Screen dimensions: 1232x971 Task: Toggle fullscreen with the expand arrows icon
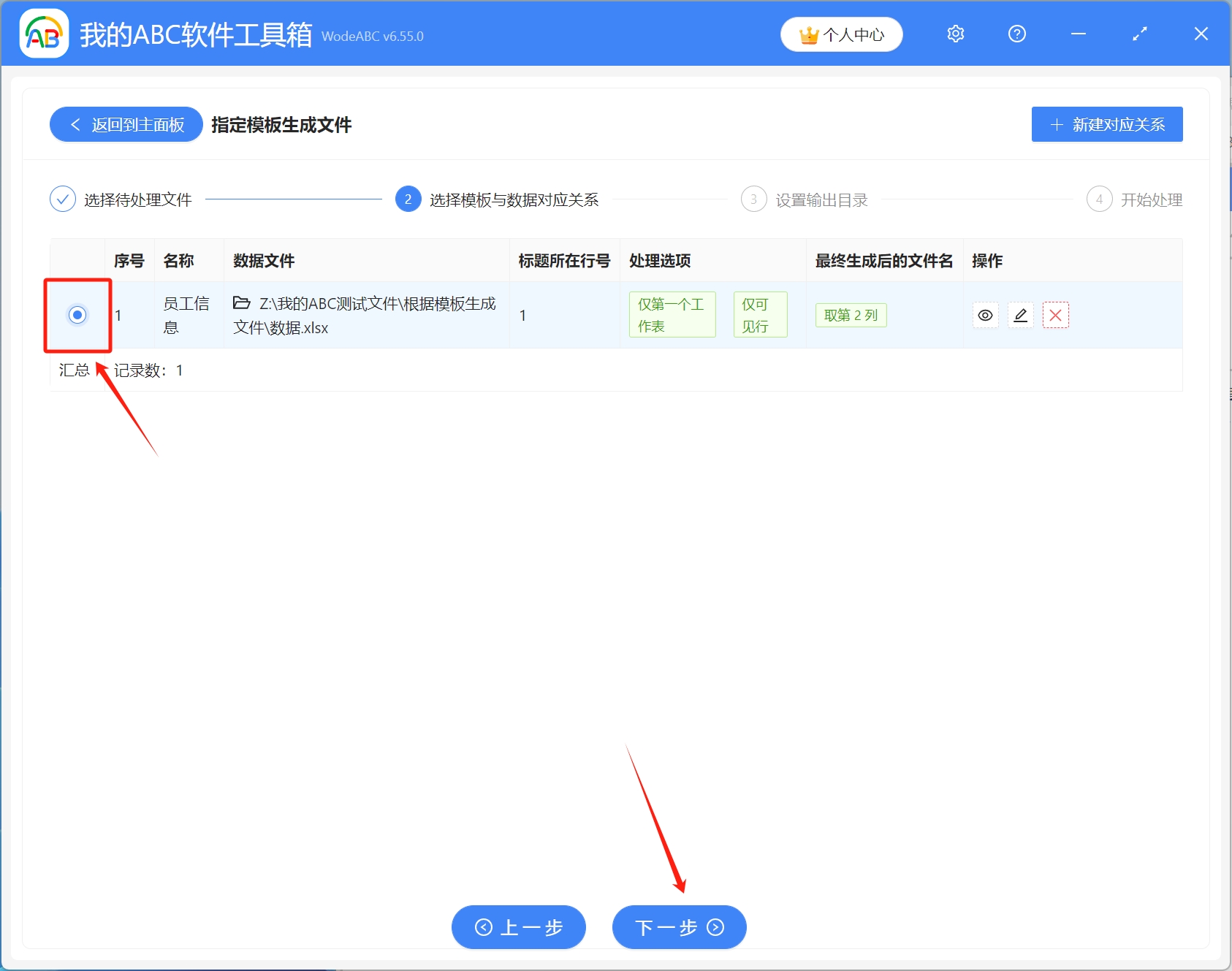pos(1139,34)
